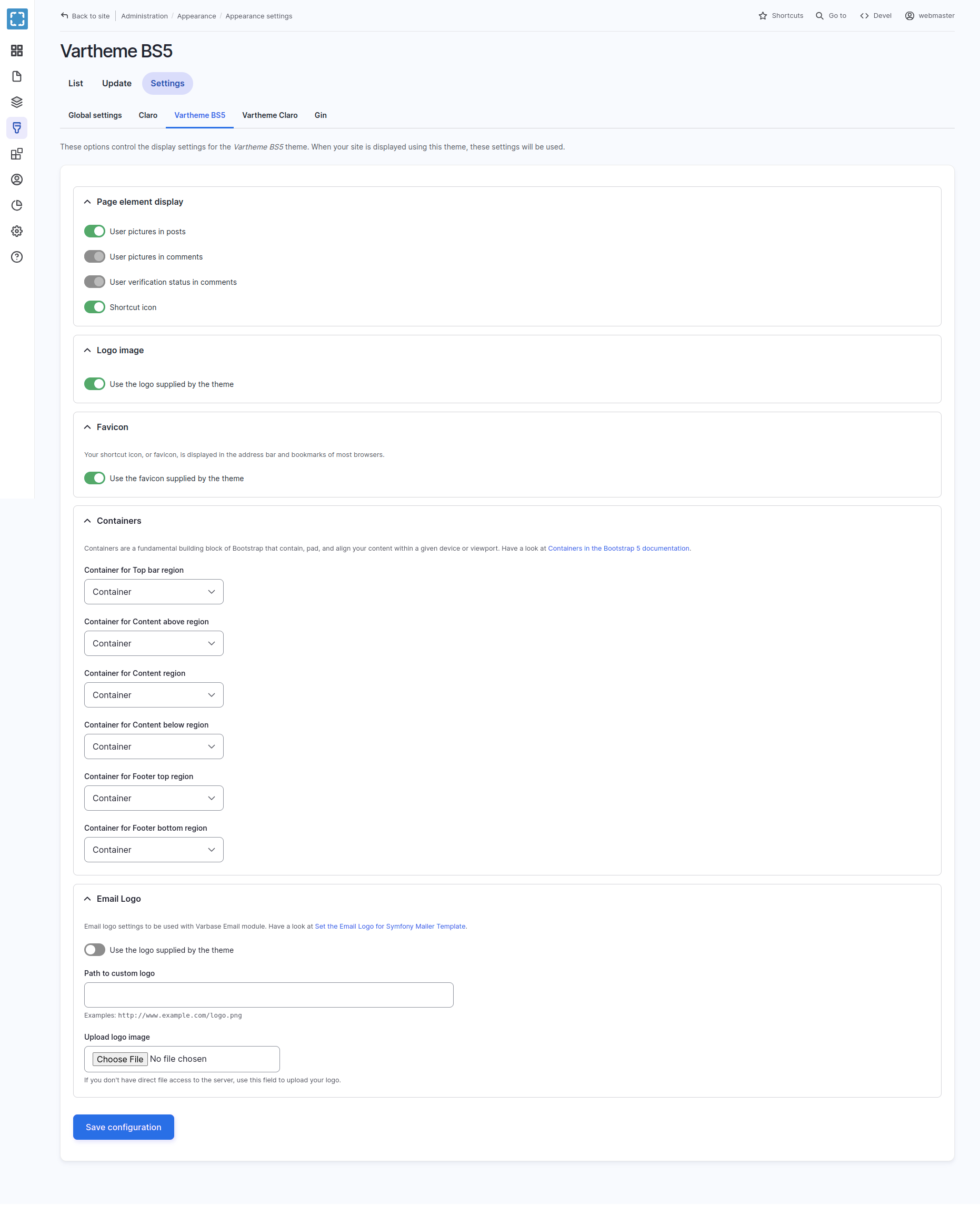Click the Structure layers icon in sidebar
This screenshot has height=1205, width=980.
(x=17, y=102)
